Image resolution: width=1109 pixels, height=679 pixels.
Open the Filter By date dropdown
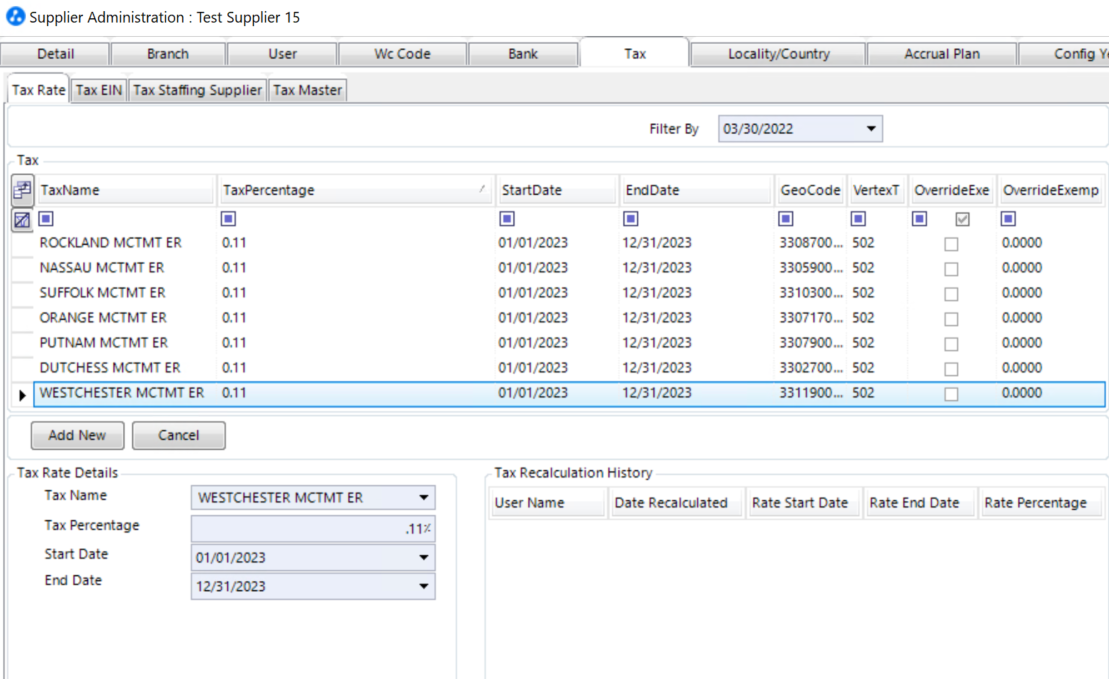tap(871, 129)
